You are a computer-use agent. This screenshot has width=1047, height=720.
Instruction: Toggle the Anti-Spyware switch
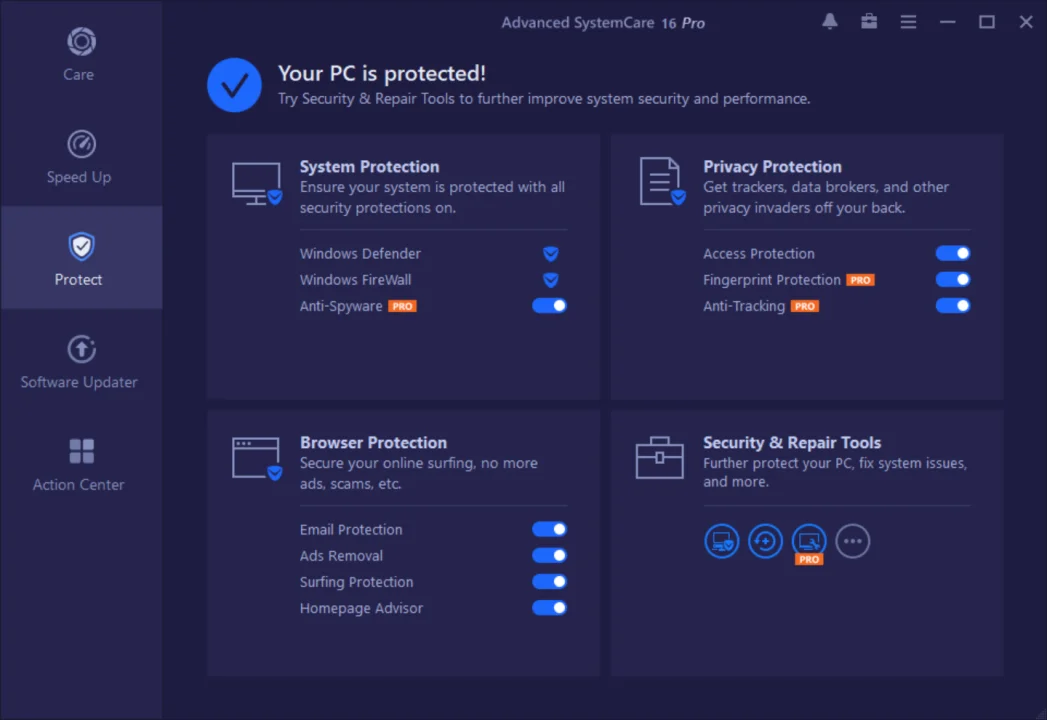coord(549,306)
